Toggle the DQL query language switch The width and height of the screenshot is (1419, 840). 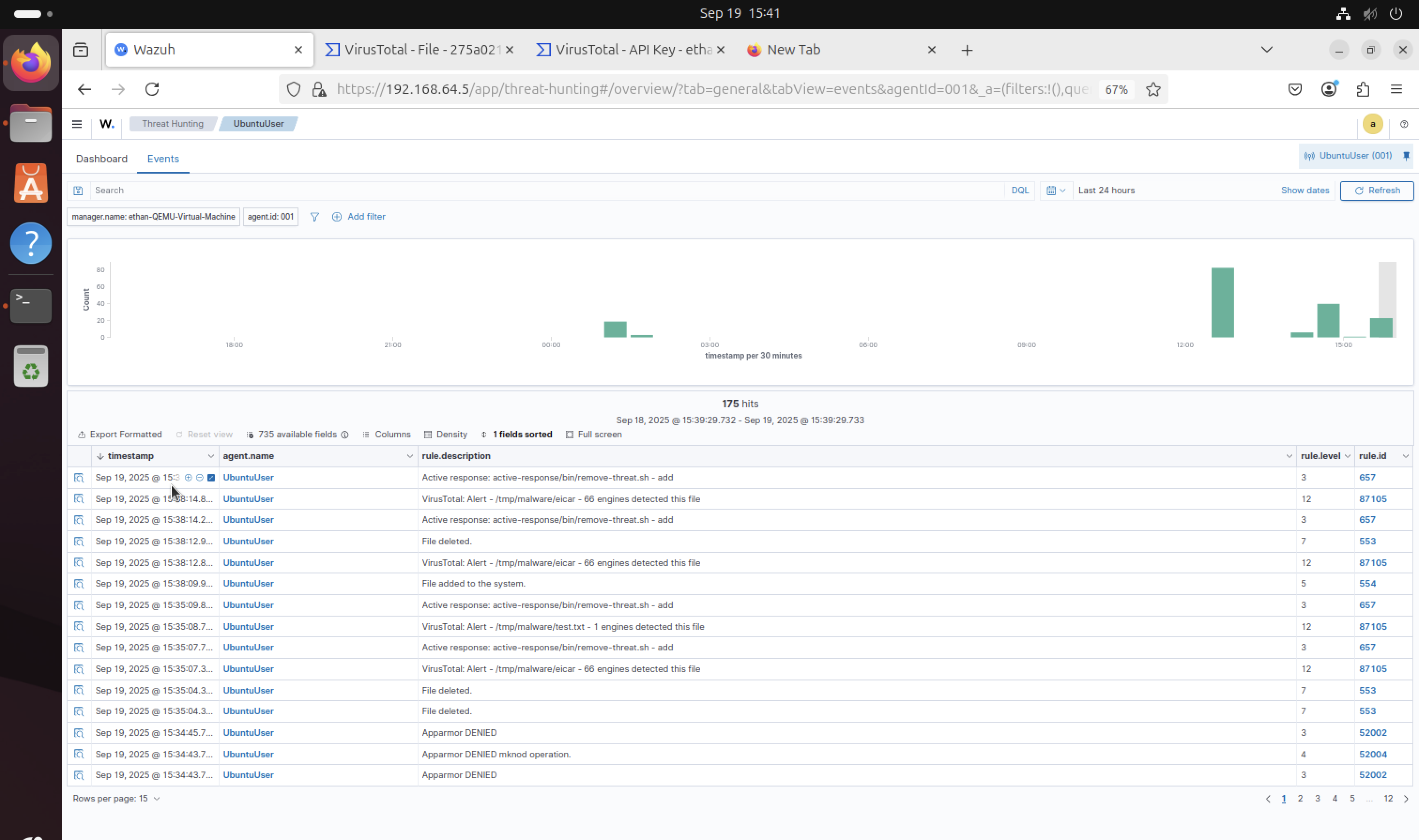coord(1019,191)
